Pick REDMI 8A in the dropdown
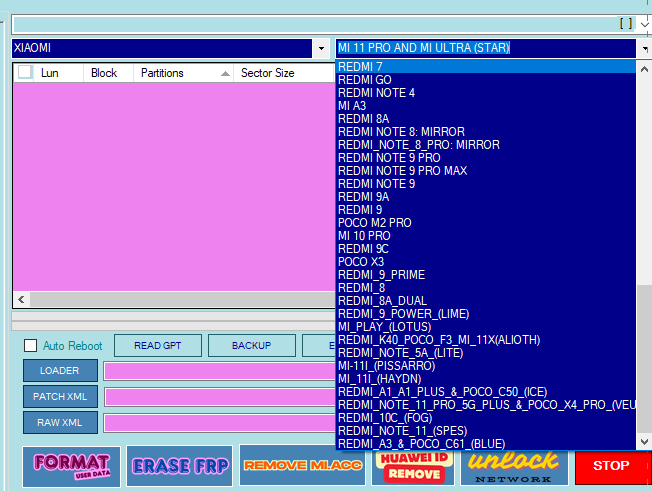The image size is (652, 491). (486, 119)
